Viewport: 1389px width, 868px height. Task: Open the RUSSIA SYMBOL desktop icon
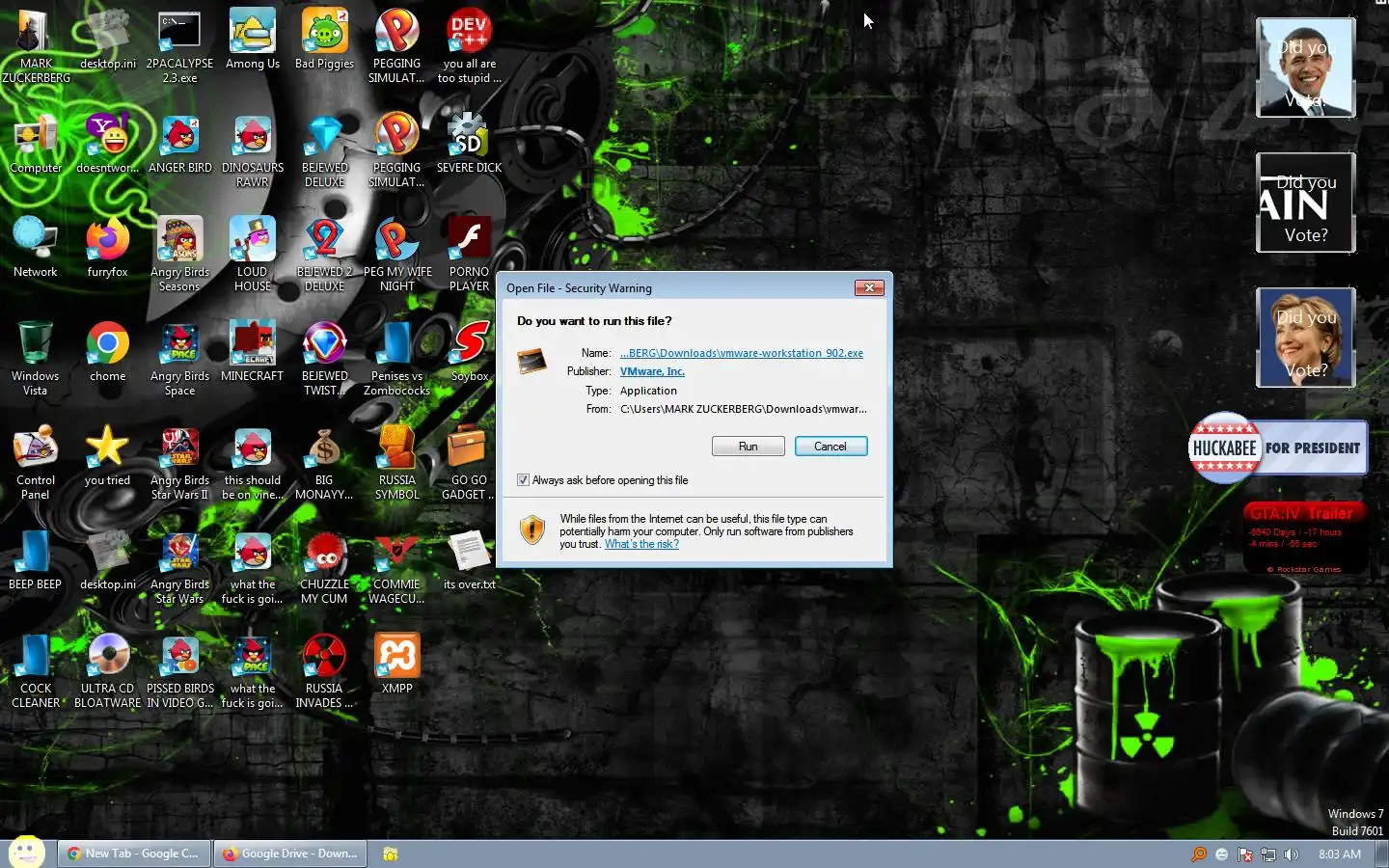pyautogui.click(x=396, y=461)
